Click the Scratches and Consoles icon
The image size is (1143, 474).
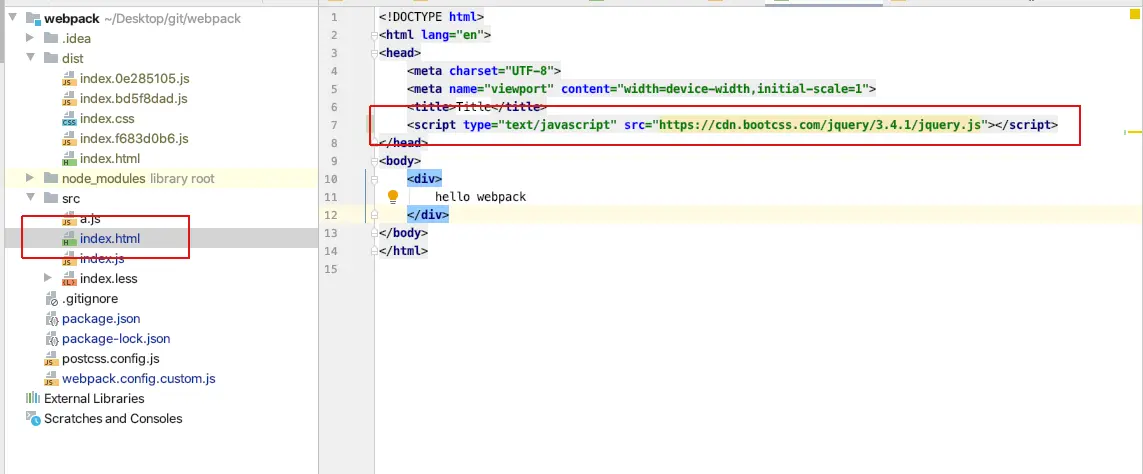click(x=32, y=418)
